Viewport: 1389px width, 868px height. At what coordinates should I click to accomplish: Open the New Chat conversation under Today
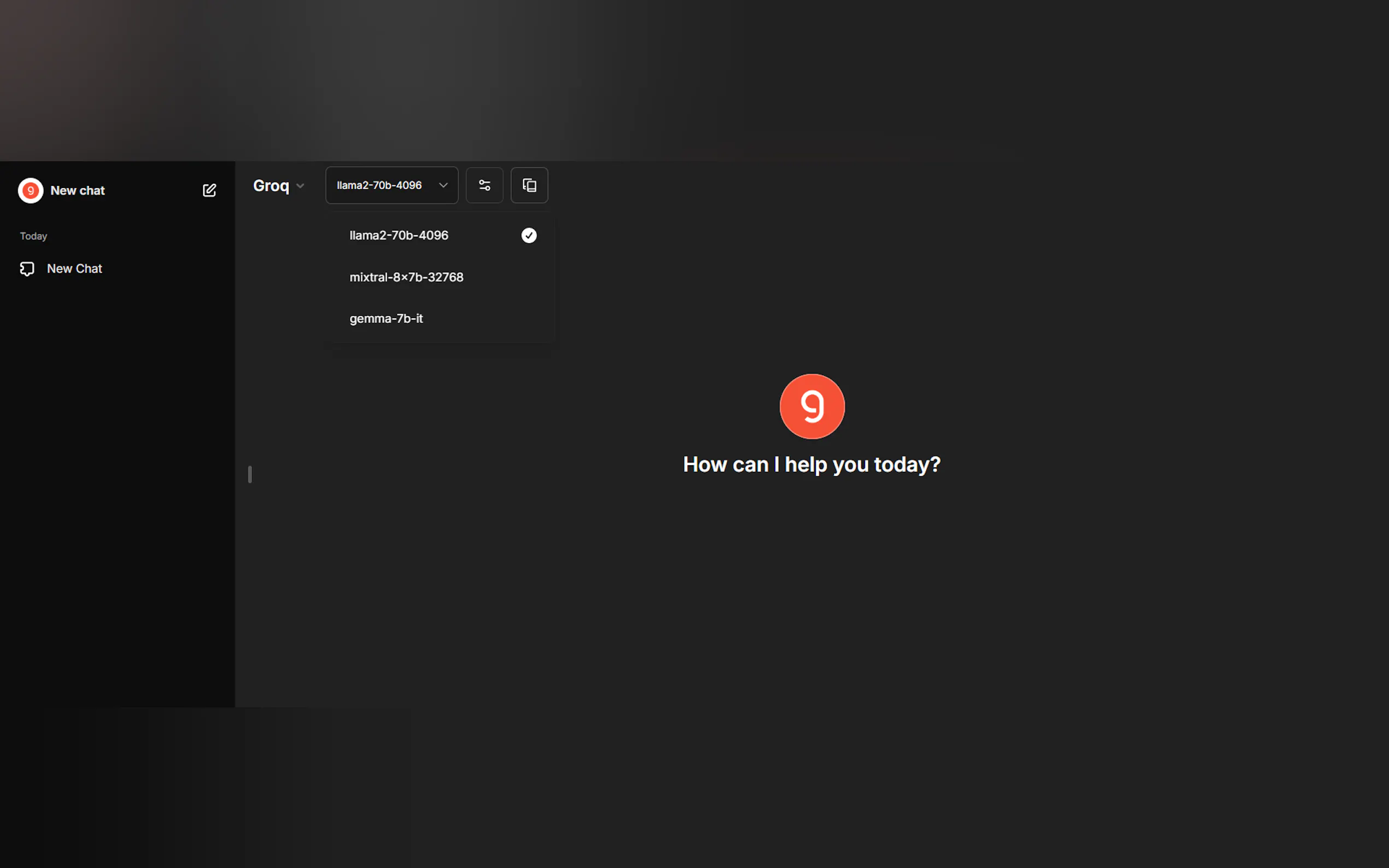click(x=75, y=269)
